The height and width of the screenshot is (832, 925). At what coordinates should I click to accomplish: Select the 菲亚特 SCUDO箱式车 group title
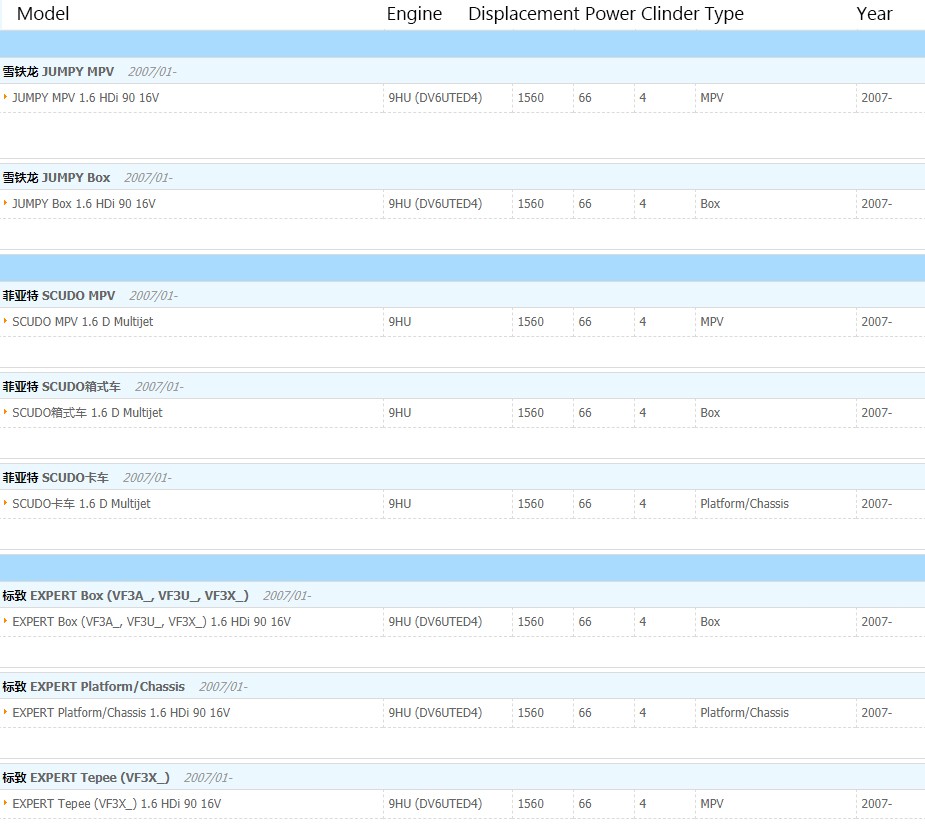tap(61, 387)
